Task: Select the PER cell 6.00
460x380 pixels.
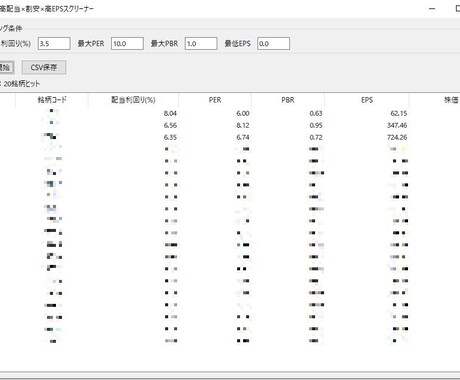Action: coord(243,113)
